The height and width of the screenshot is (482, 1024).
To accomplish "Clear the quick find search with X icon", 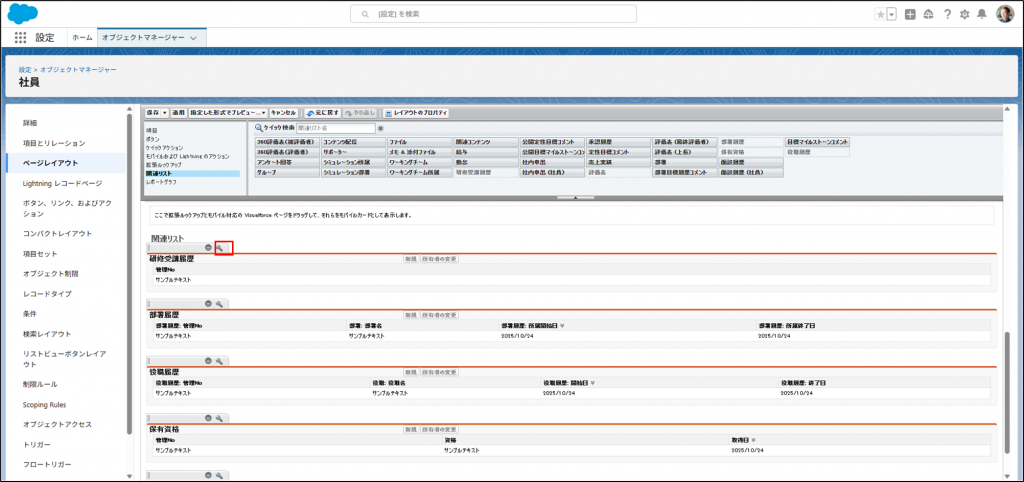I will (381, 128).
